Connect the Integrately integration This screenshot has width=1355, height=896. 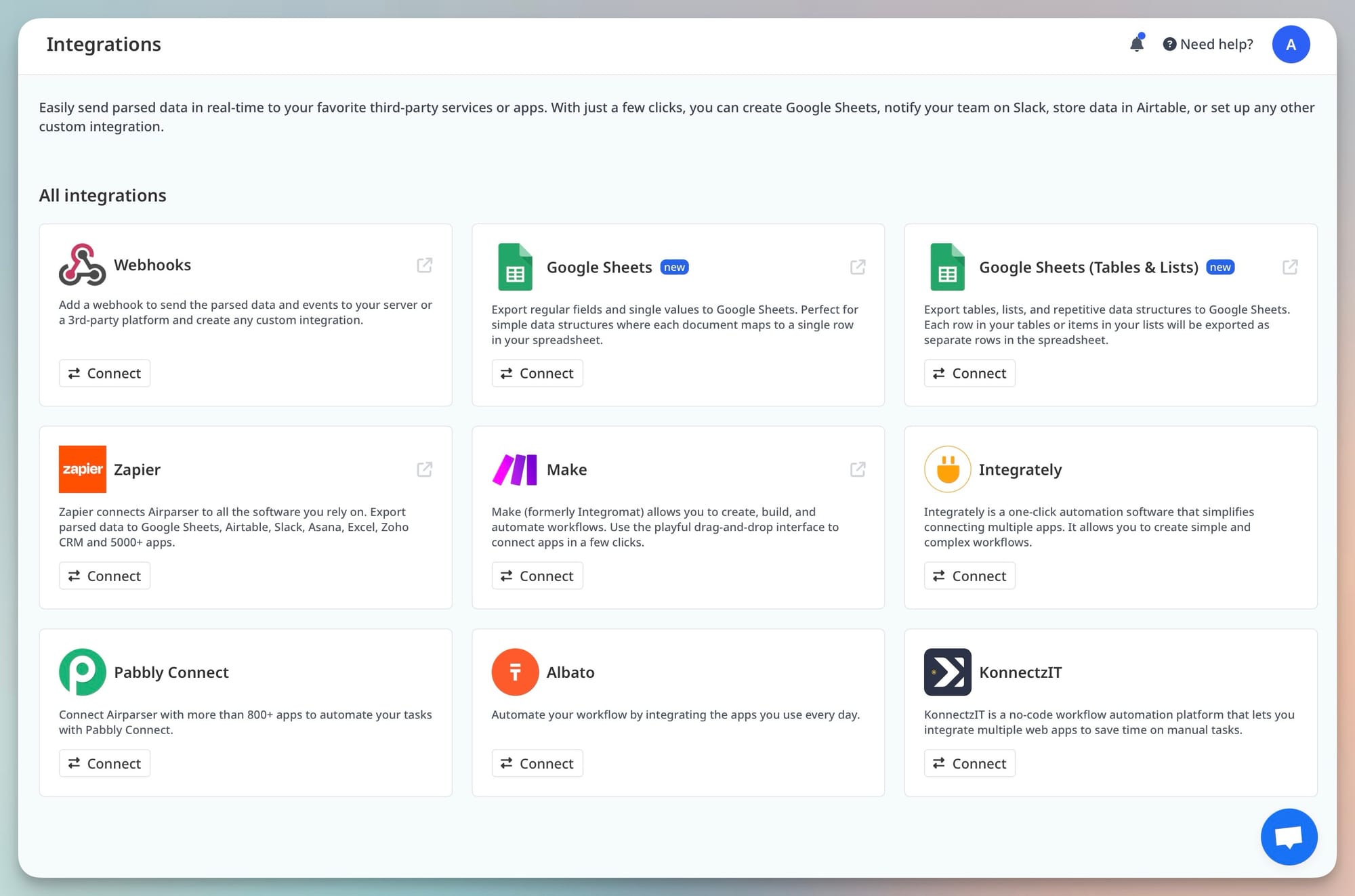(969, 576)
